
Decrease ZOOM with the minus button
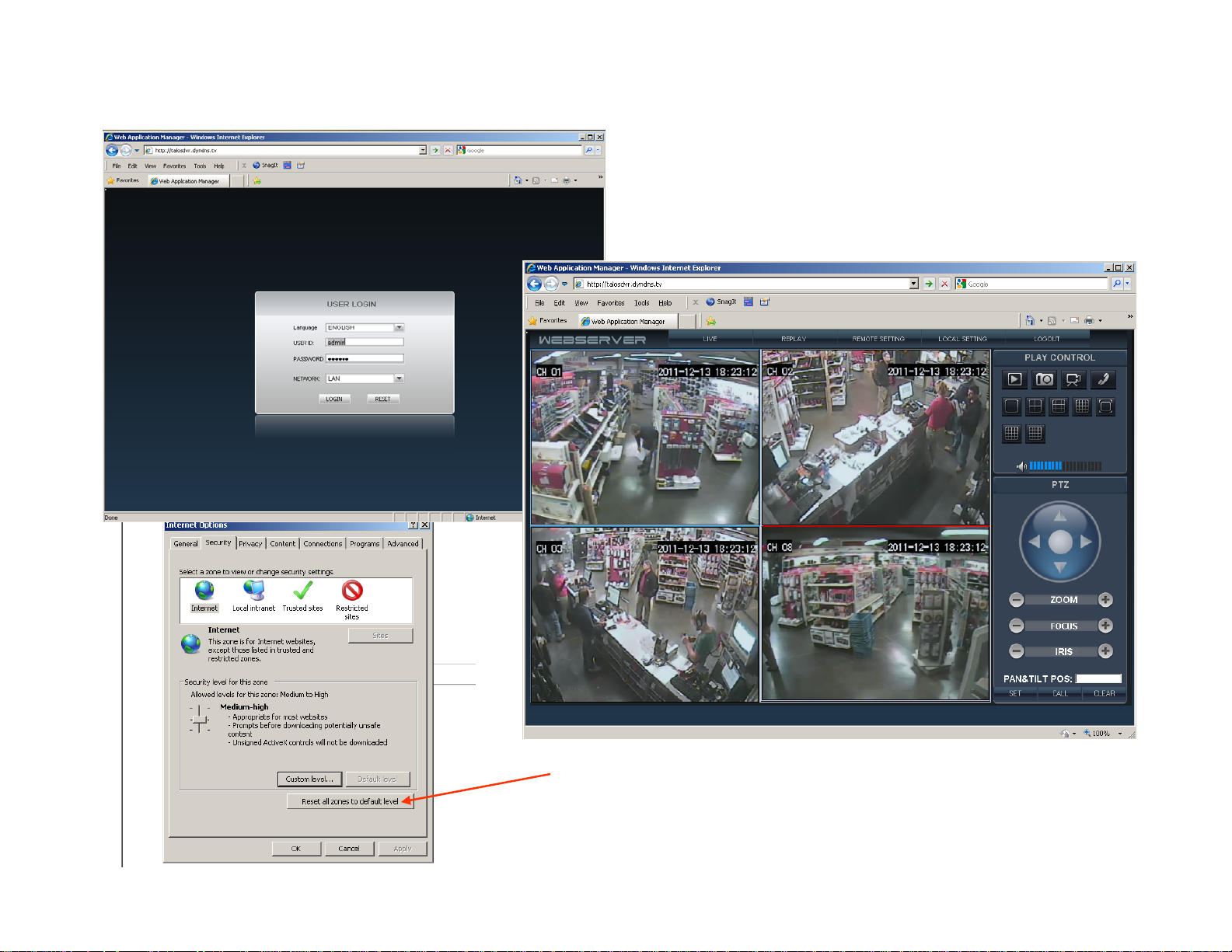(x=1017, y=600)
